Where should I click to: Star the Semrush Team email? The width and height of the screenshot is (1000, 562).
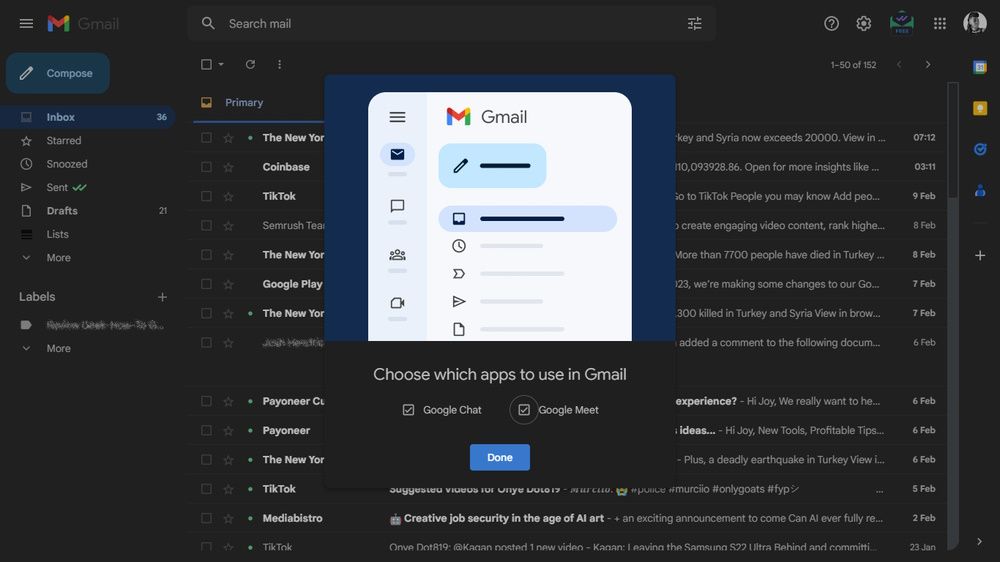(x=228, y=226)
